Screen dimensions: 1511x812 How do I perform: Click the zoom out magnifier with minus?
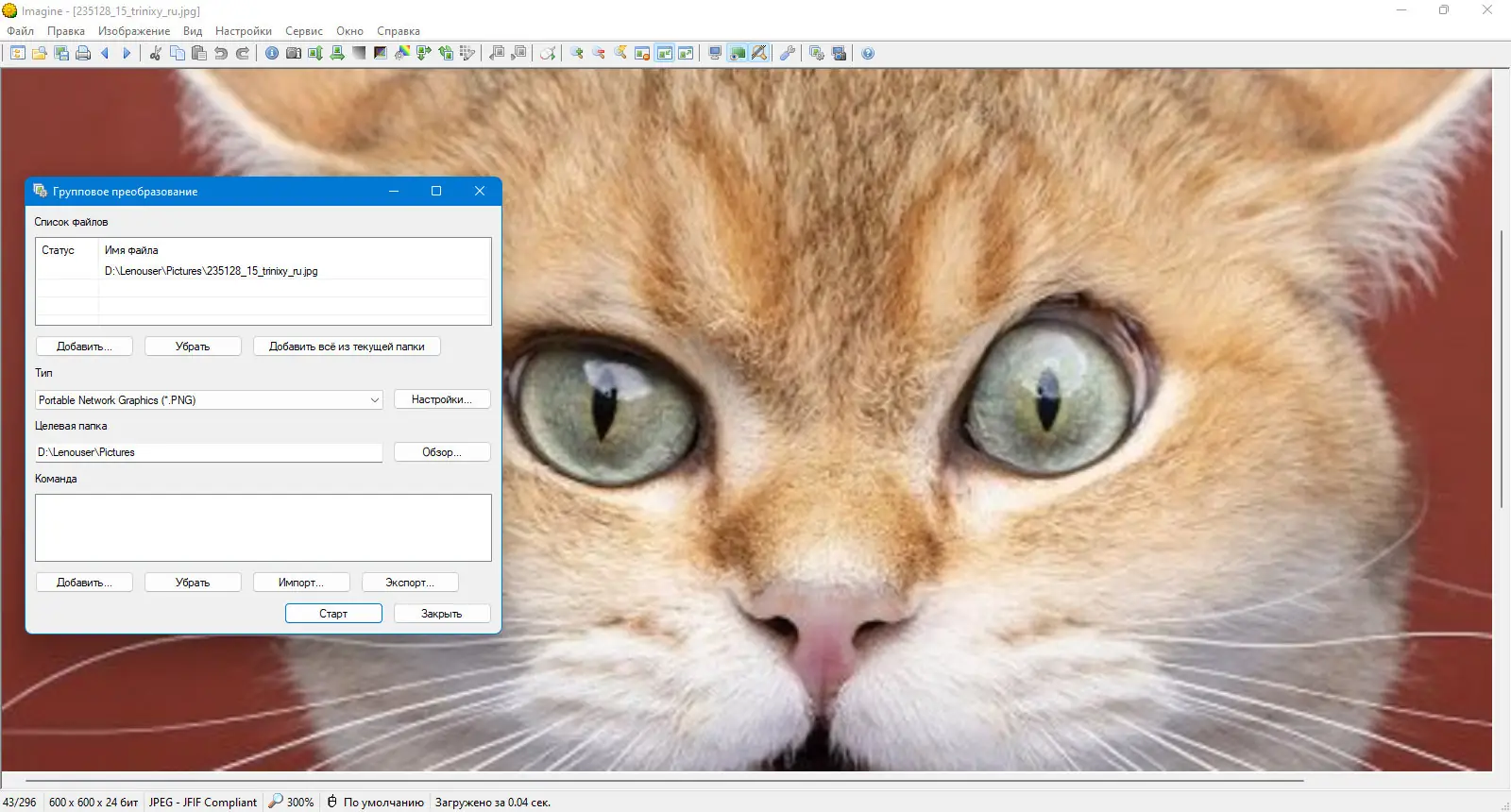(599, 54)
